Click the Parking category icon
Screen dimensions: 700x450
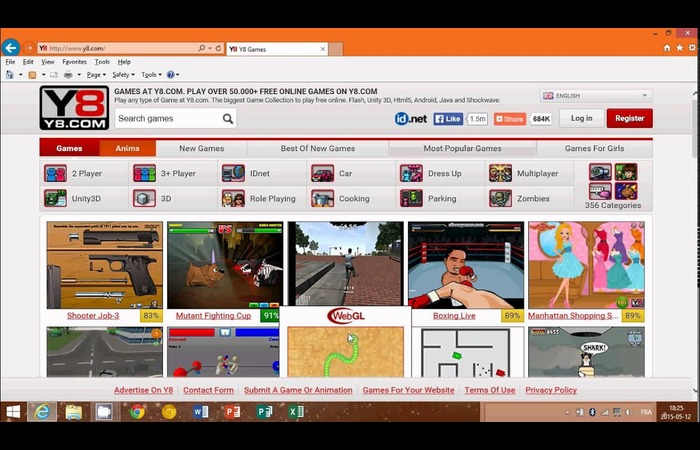click(411, 198)
